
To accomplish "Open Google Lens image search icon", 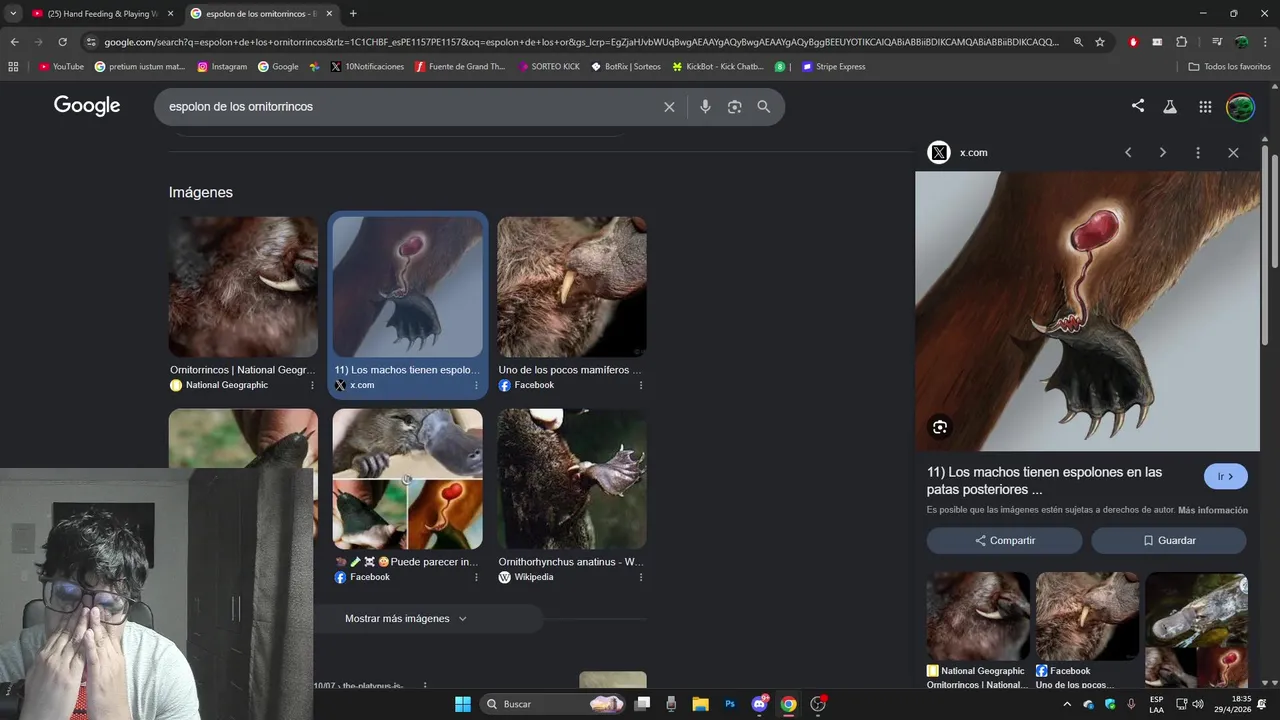I will click(734, 107).
